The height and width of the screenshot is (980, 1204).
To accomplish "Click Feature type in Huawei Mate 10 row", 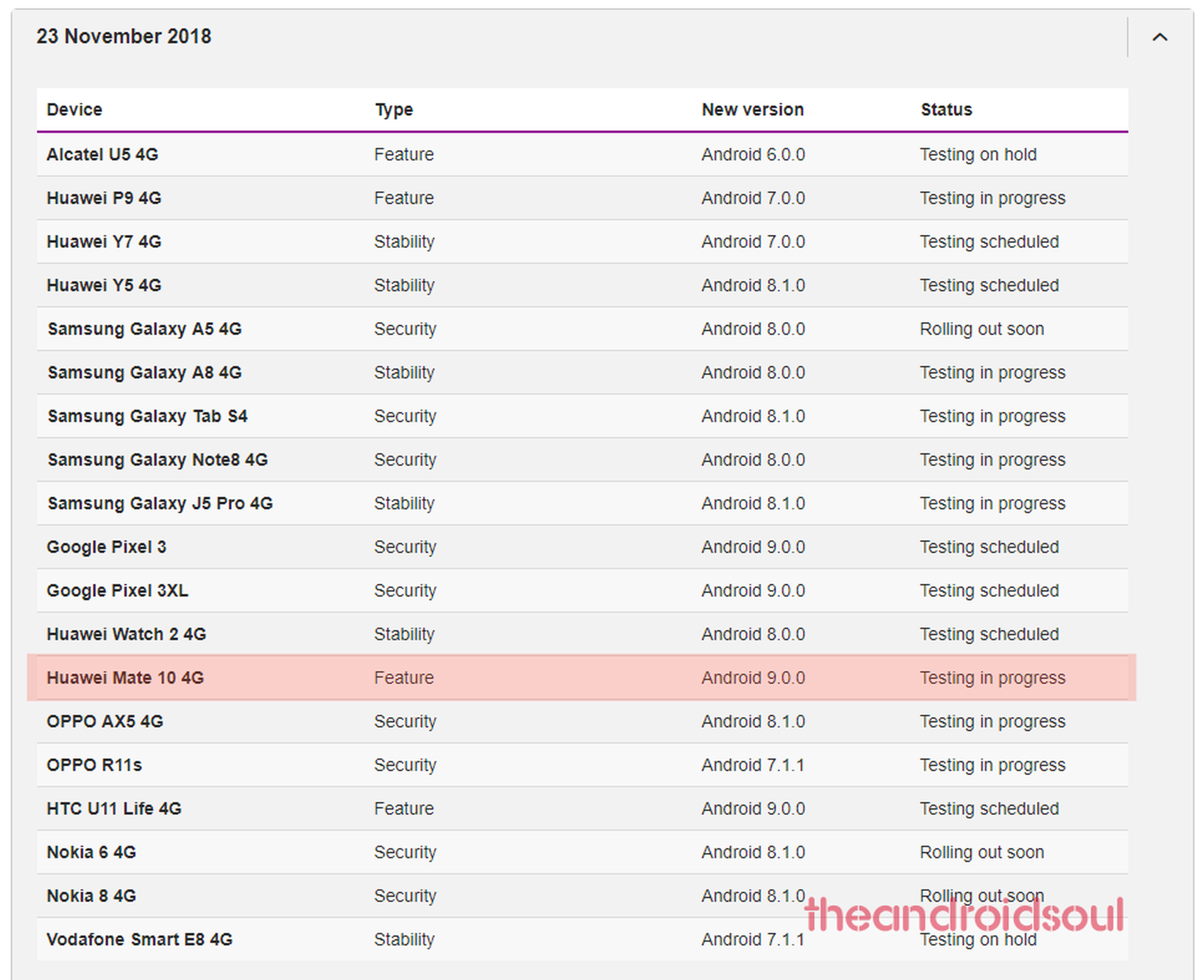I will pyautogui.click(x=404, y=678).
